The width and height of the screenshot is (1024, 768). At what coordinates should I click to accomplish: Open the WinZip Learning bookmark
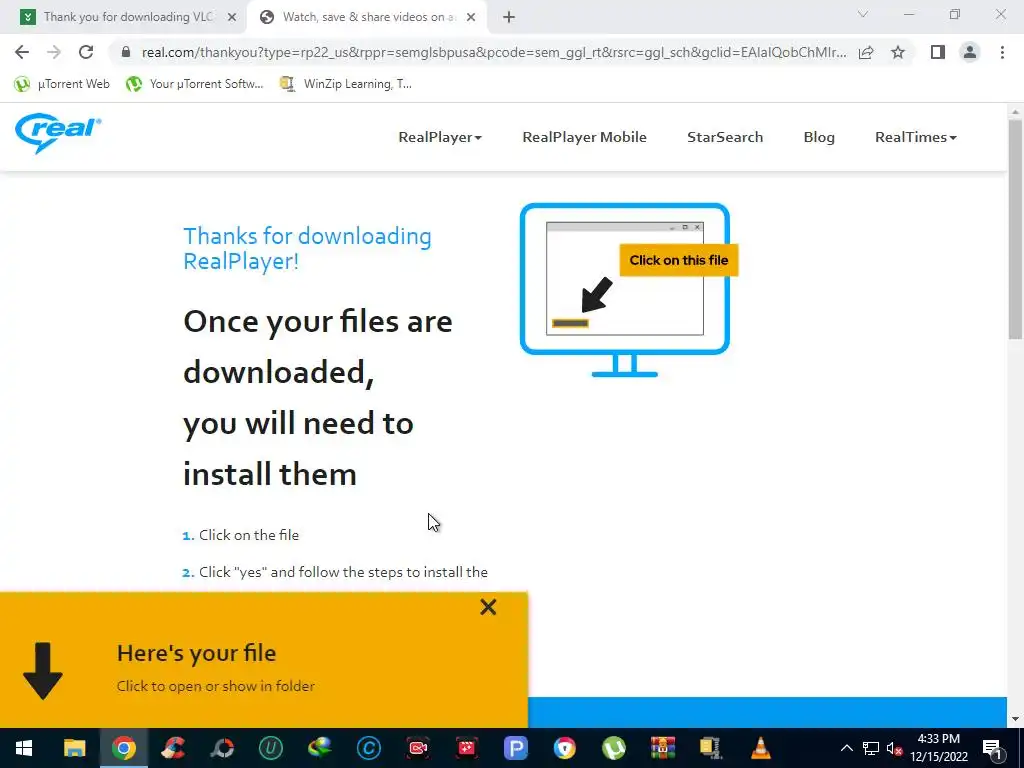(345, 84)
